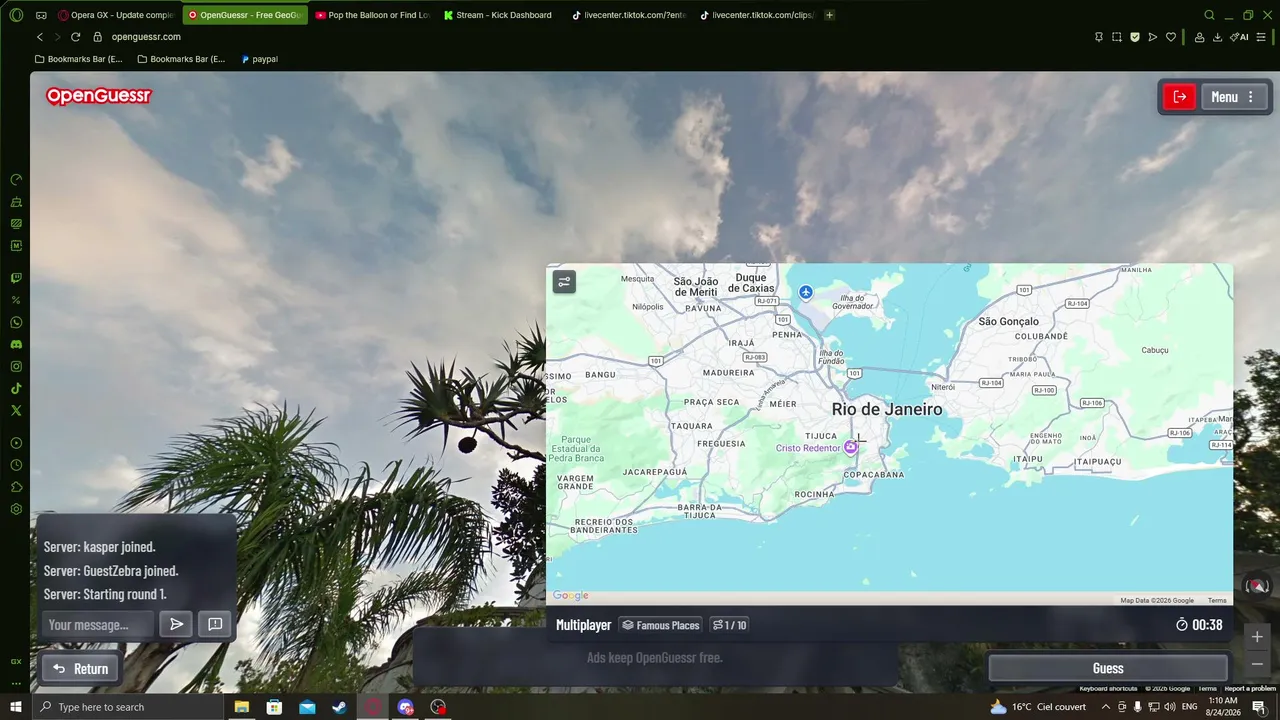
Task: Switch to first livecenter.tiktok.com tab
Action: [x=629, y=15]
